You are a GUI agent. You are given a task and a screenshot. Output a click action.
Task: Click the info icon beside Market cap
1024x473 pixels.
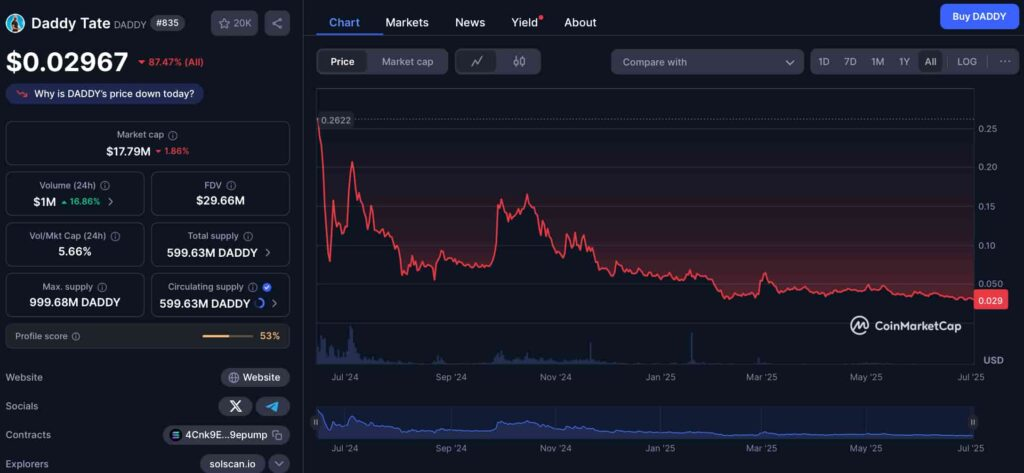[173, 135]
